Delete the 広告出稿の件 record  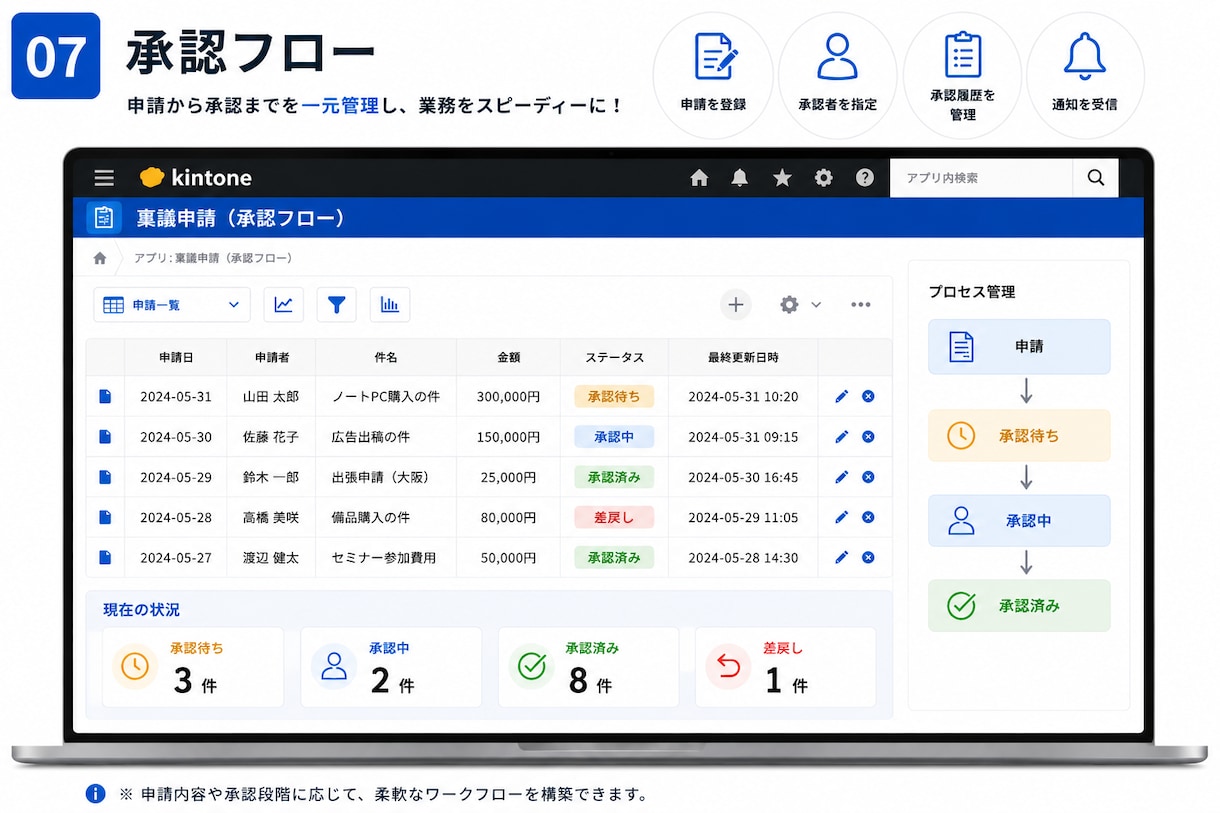pos(868,437)
